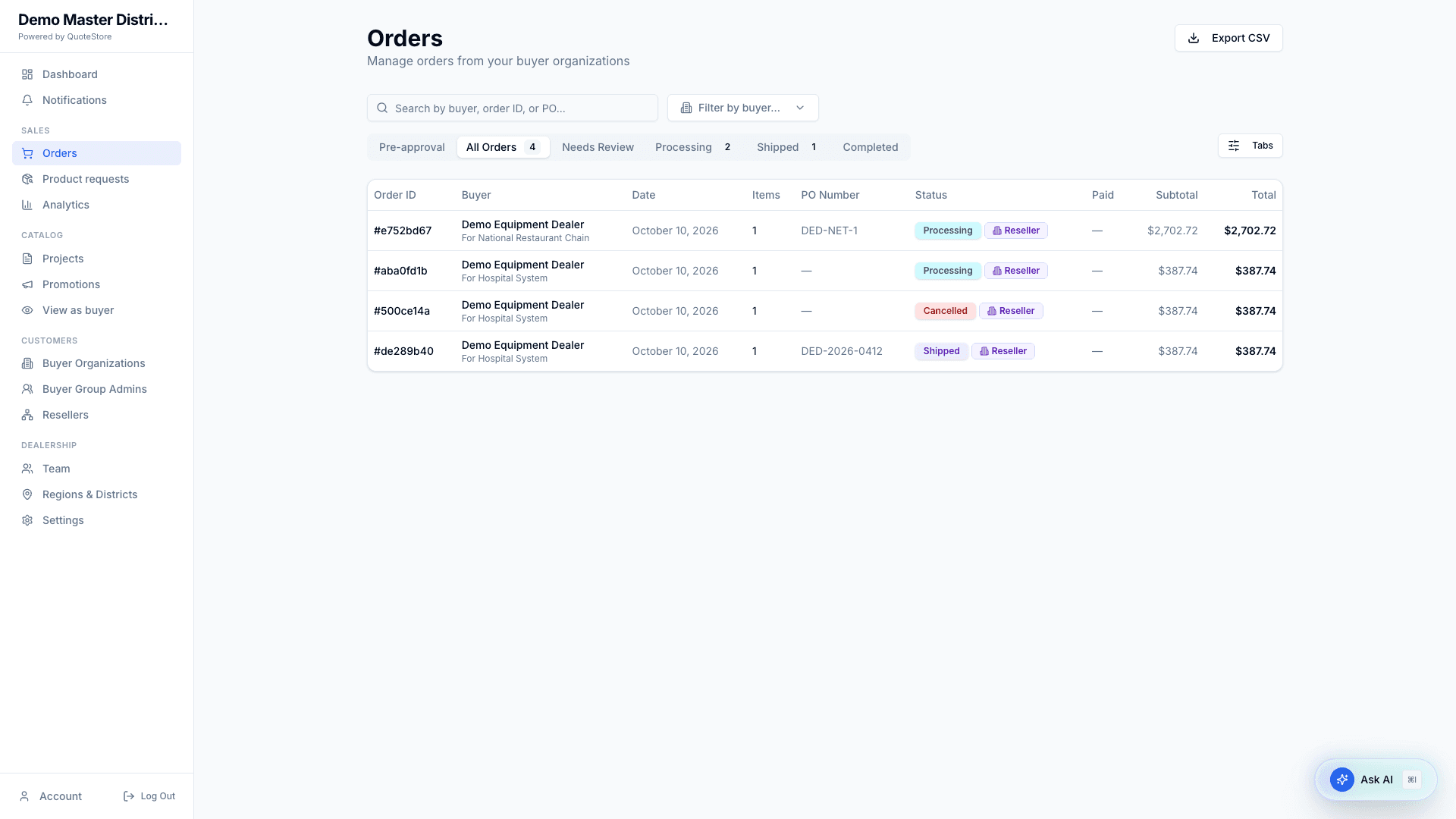Click the Export CSV download icon
The width and height of the screenshot is (1456, 819).
click(1194, 38)
